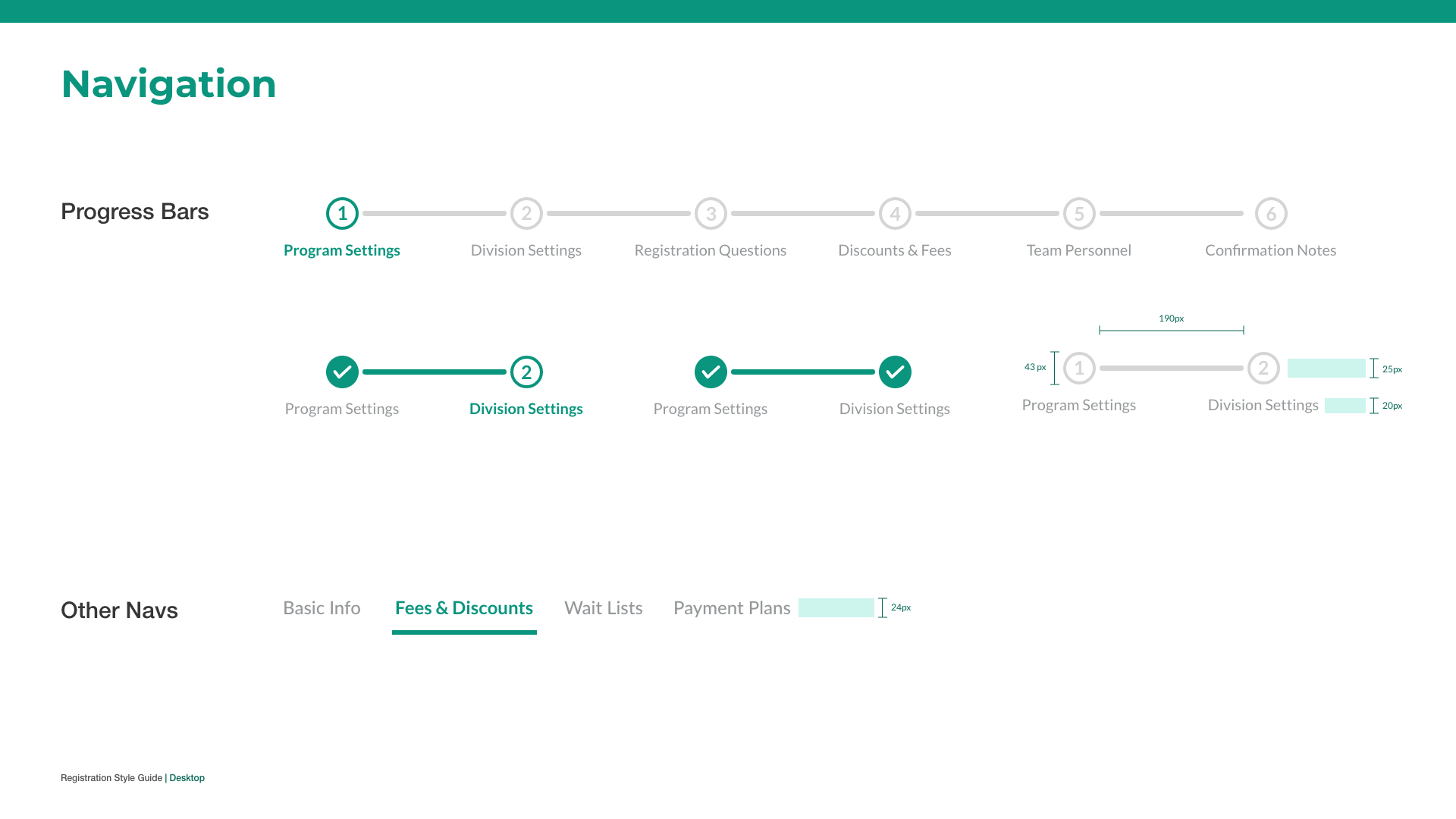Open the Payment Plans tab

point(732,608)
